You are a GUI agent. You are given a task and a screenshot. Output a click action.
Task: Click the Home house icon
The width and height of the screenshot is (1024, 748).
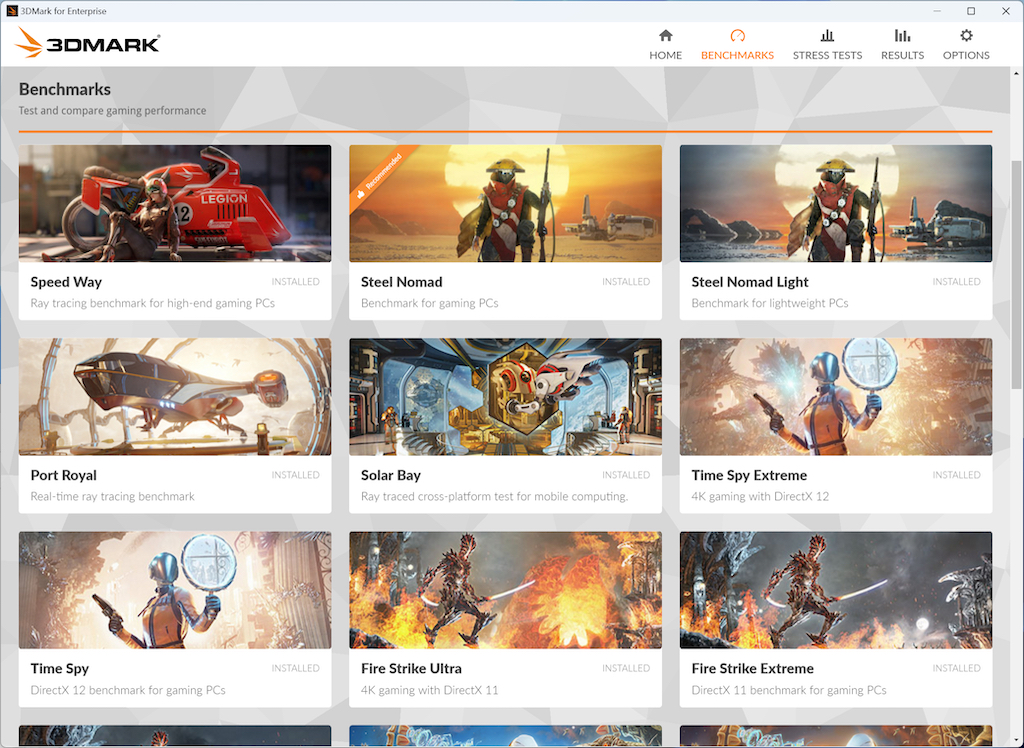point(665,35)
